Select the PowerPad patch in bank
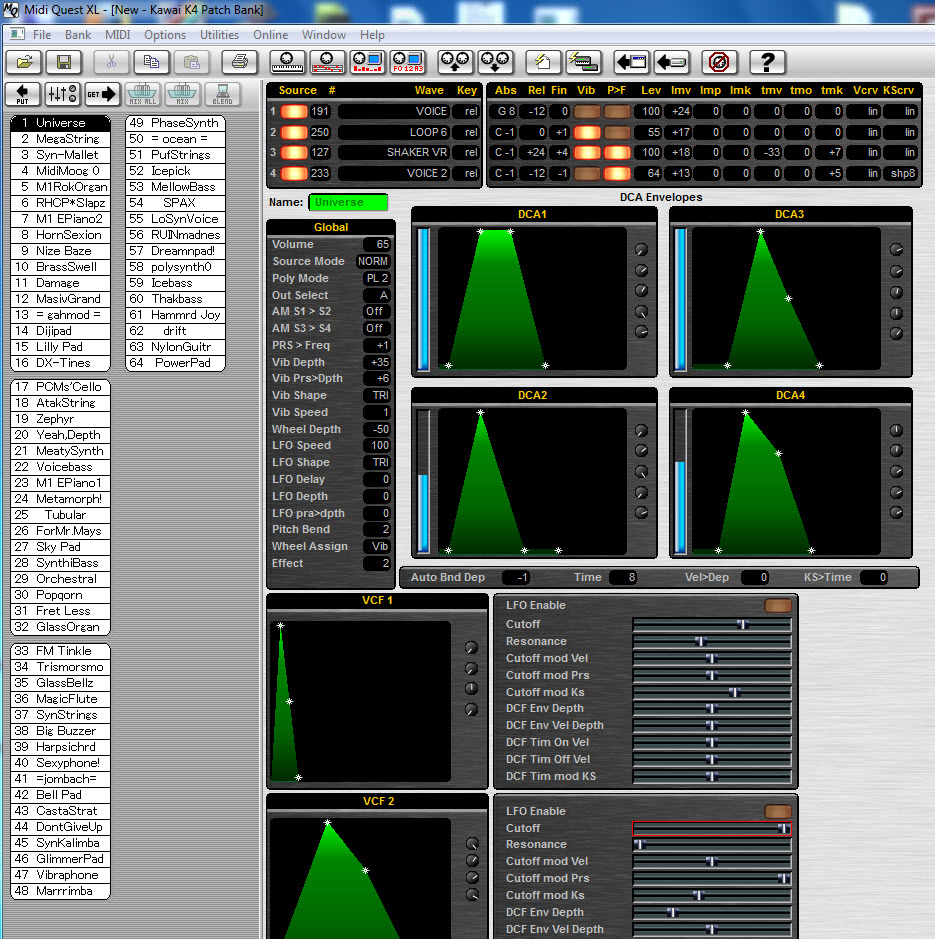This screenshot has height=939, width=935. (174, 363)
